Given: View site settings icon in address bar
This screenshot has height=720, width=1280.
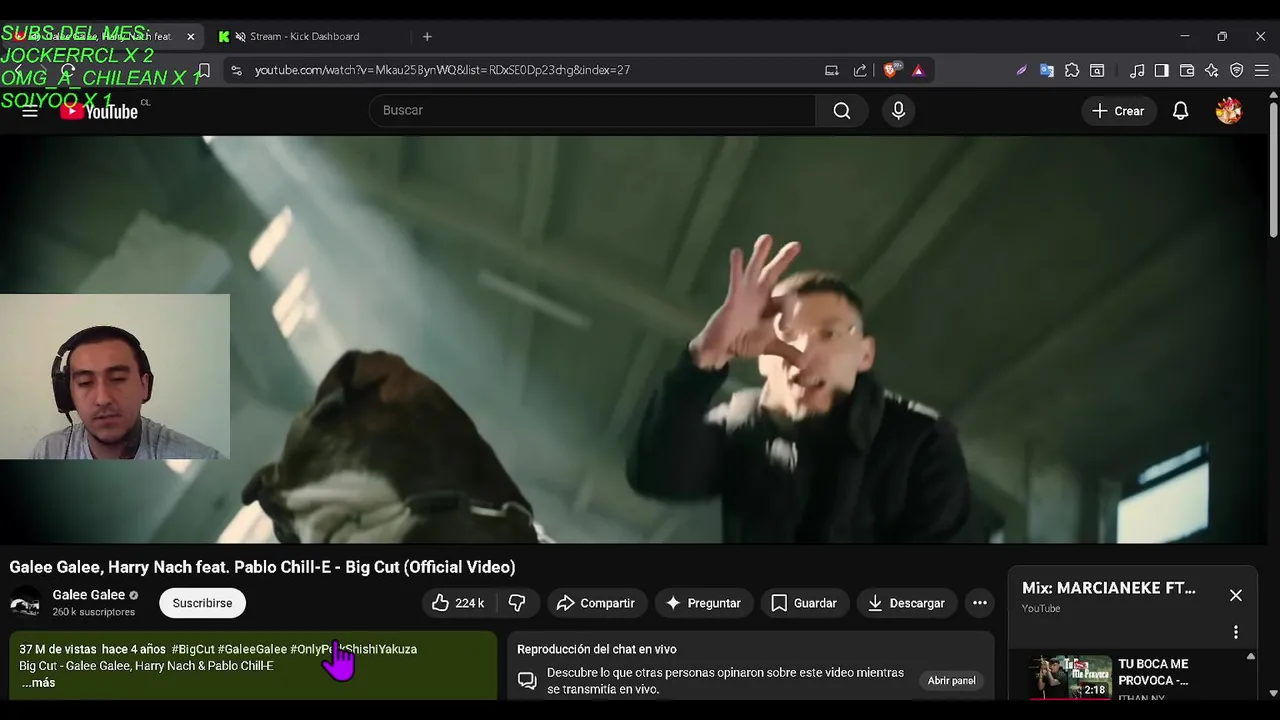Looking at the screenshot, I should point(236,70).
